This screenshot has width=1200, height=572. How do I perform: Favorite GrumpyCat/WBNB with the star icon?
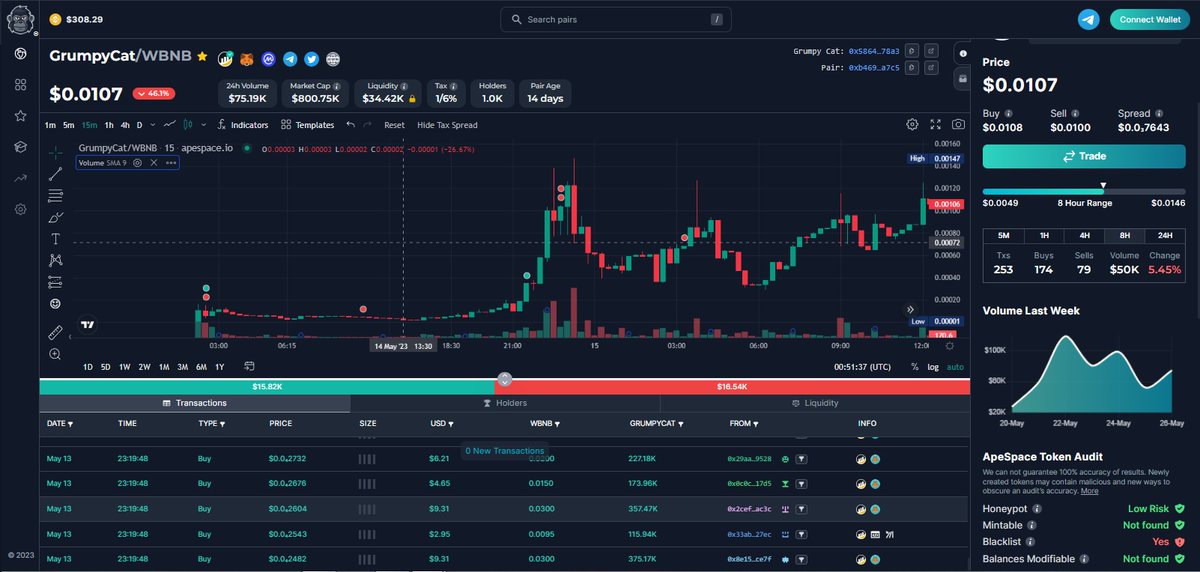[202, 56]
